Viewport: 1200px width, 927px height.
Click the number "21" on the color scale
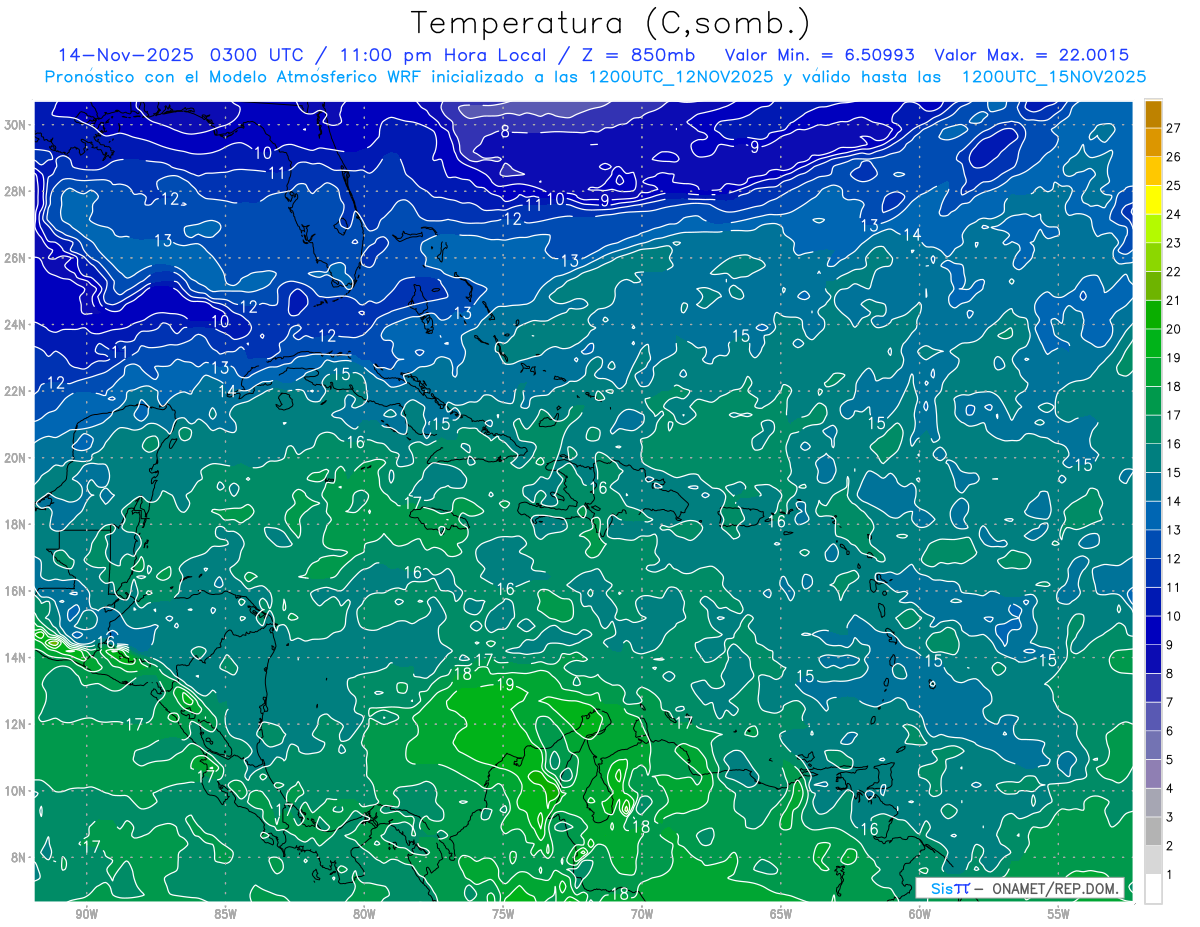[x=1173, y=300]
